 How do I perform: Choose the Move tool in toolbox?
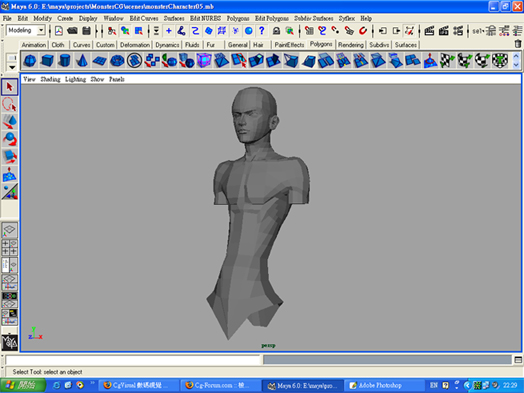point(9,122)
